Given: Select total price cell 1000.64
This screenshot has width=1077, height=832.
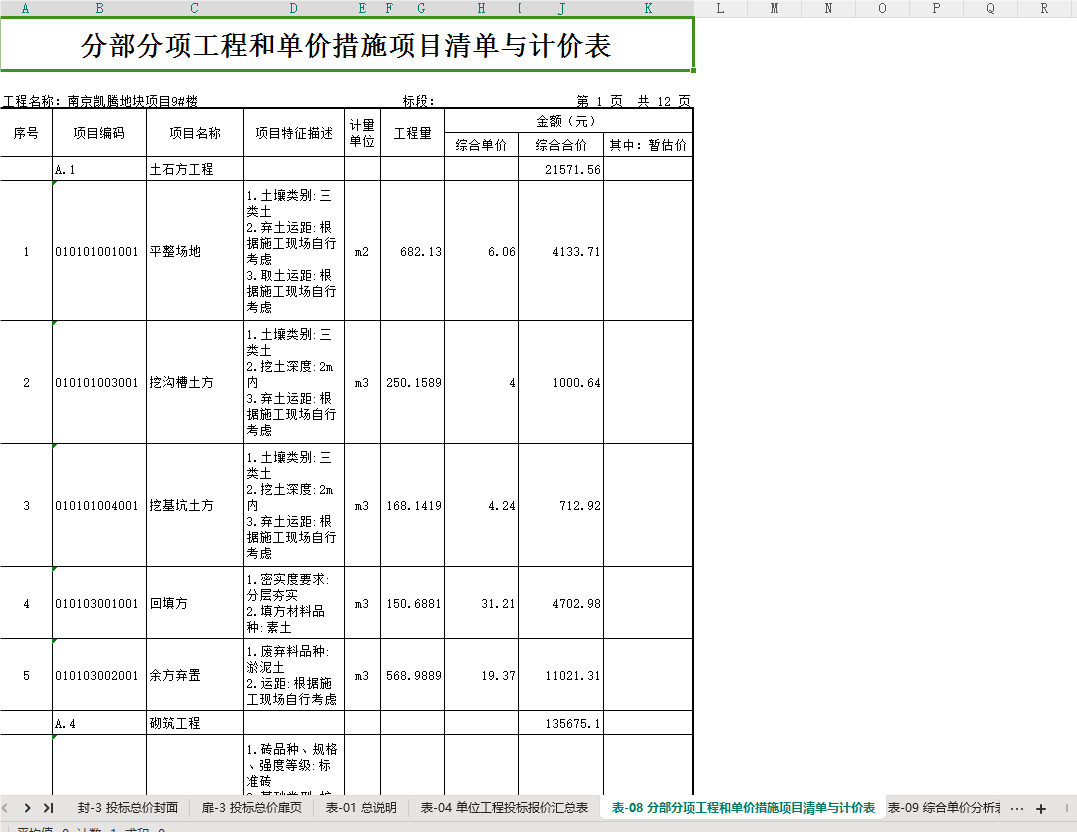Looking at the screenshot, I should tap(561, 383).
